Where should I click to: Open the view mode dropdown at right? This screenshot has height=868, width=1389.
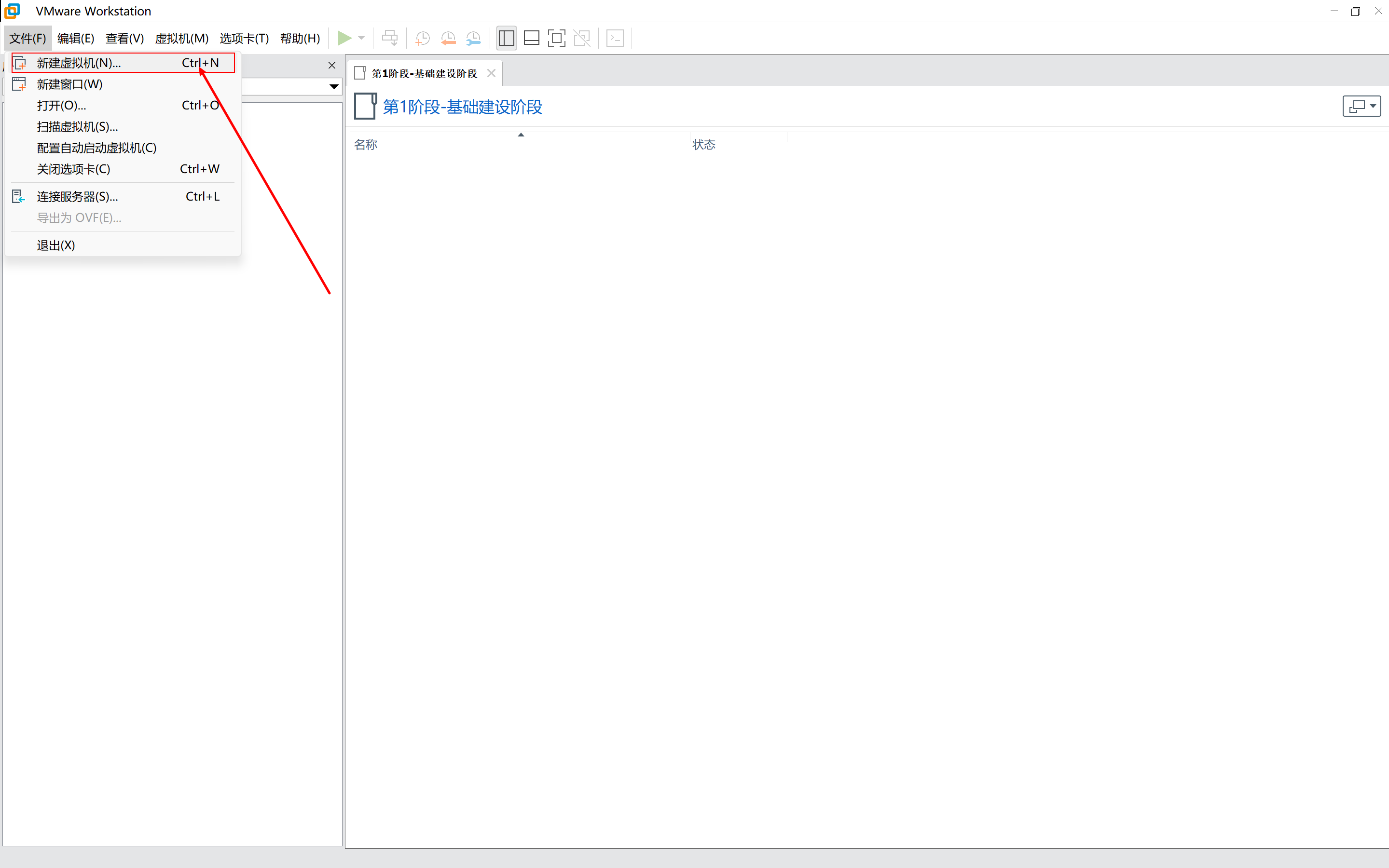coord(1361,106)
